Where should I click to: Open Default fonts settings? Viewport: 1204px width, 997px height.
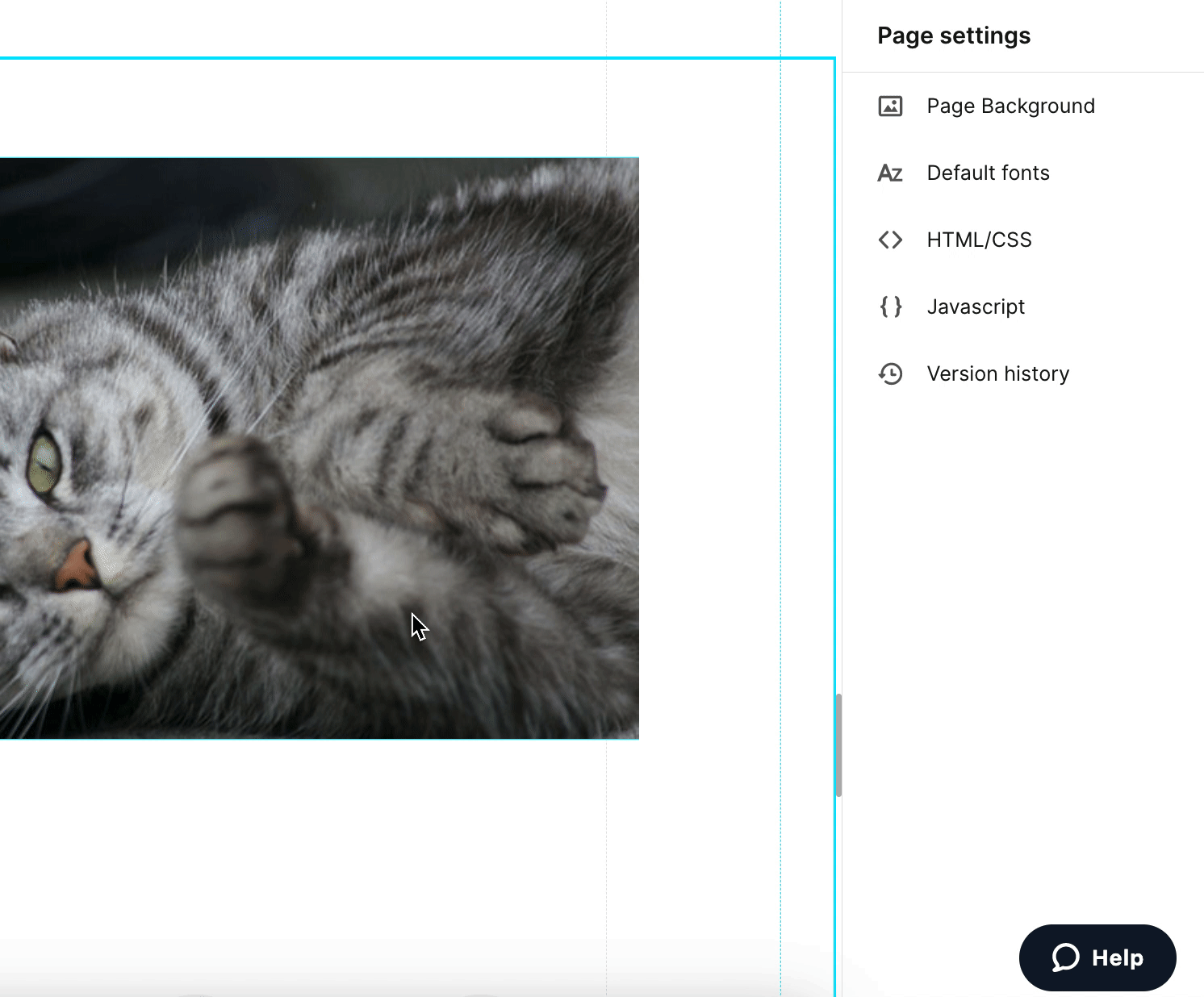1023,173
